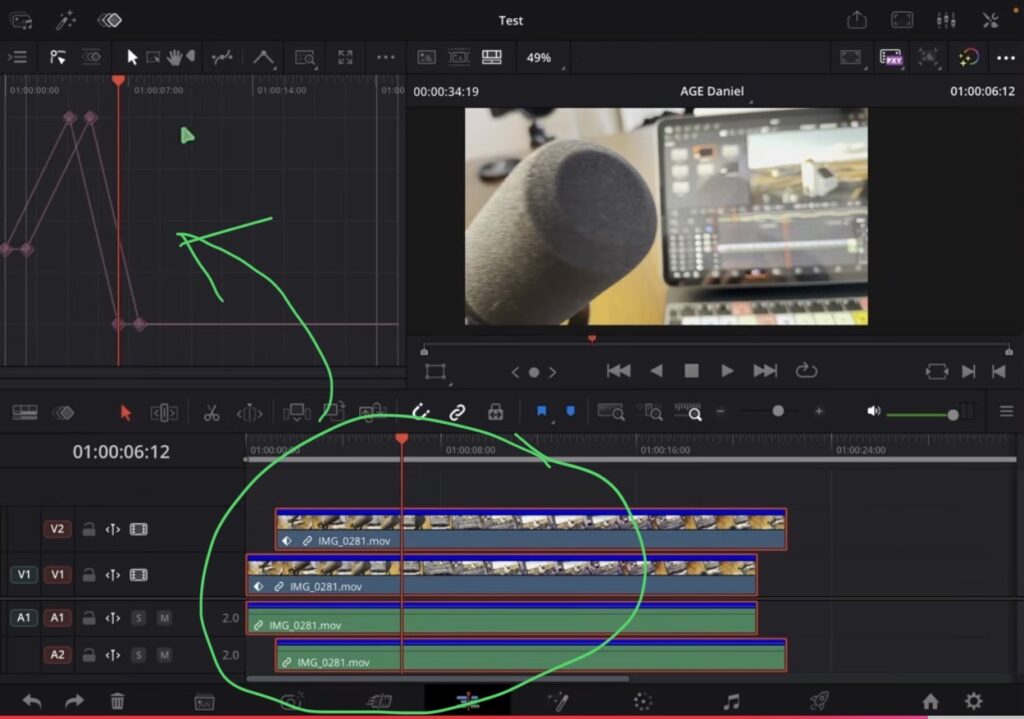
Task: Select IMG_0281.mov clip on V2 track
Action: [x=530, y=529]
